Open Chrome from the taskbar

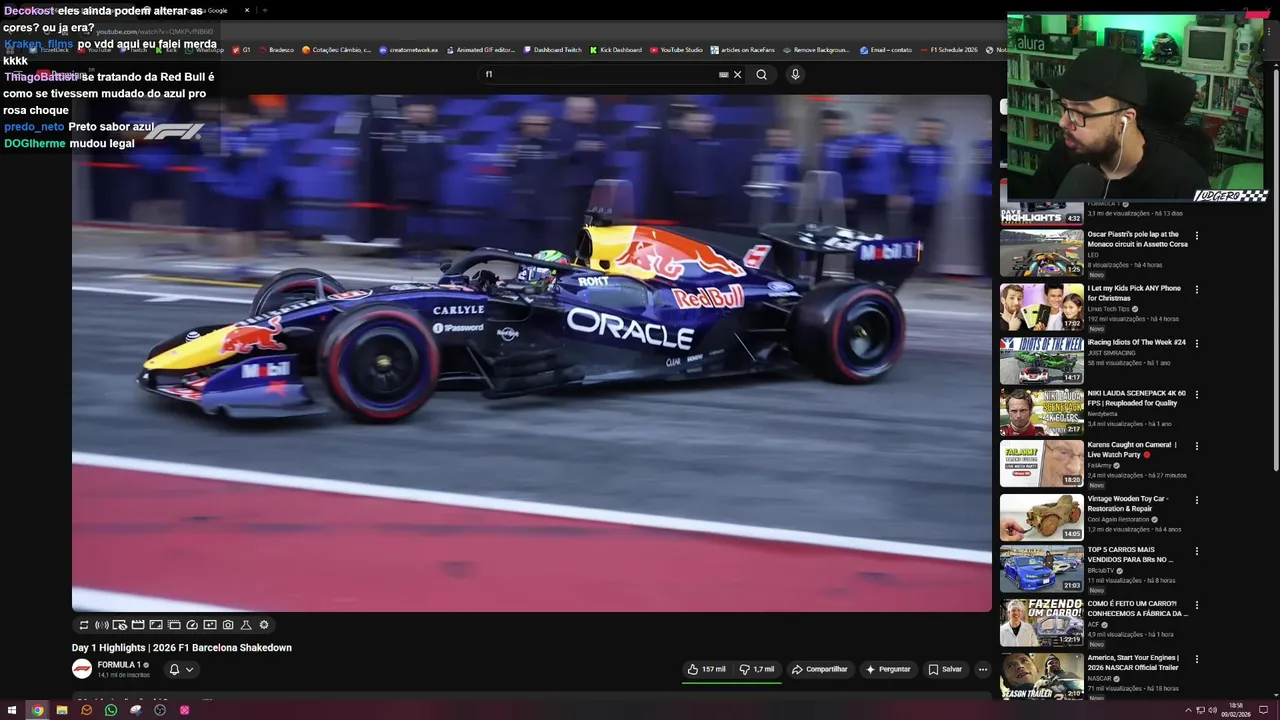(37, 710)
